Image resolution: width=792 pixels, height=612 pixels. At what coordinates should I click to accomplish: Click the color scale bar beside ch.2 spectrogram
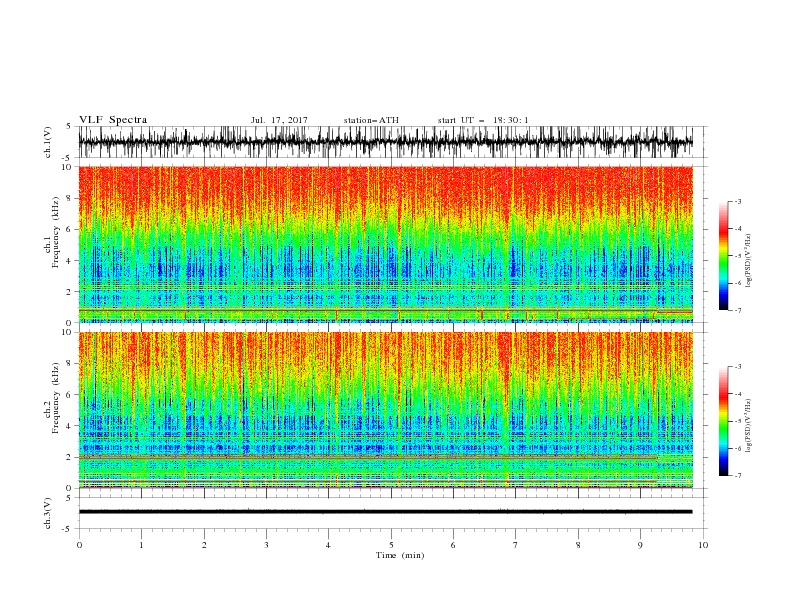723,421
